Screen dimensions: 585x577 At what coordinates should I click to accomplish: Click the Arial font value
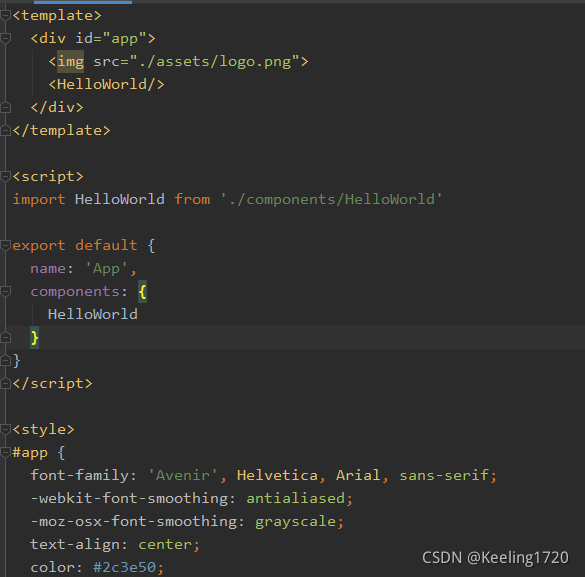pos(358,475)
